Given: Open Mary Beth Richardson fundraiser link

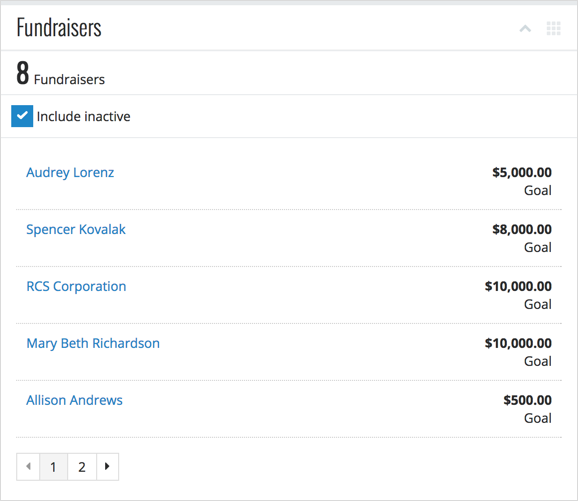Looking at the screenshot, I should point(93,343).
